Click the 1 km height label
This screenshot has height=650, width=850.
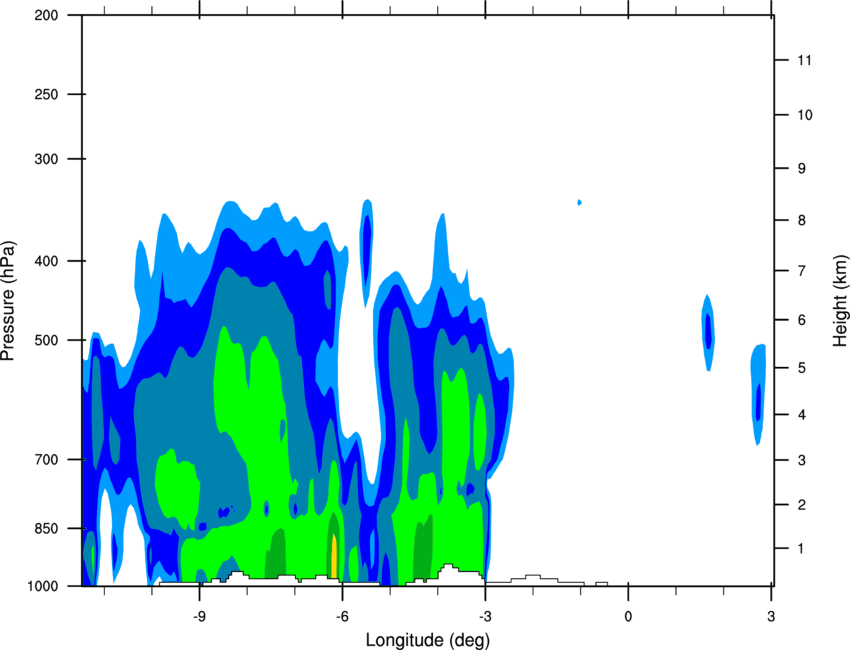[801, 549]
